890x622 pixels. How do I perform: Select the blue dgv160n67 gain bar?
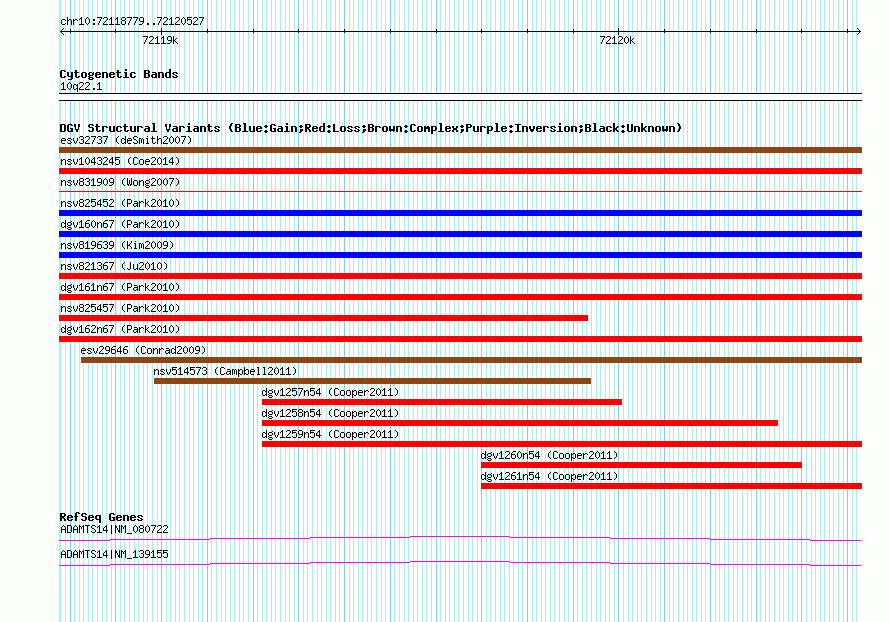[460, 234]
